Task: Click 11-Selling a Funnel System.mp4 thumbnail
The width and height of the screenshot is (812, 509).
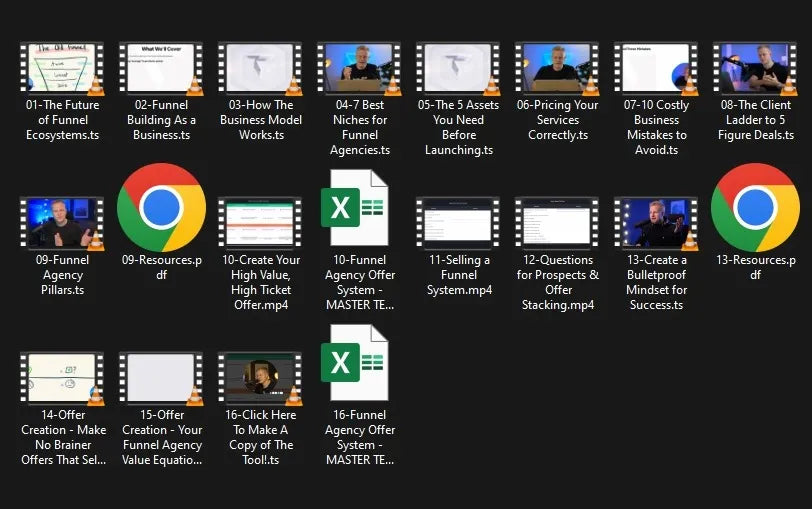Action: [x=458, y=223]
